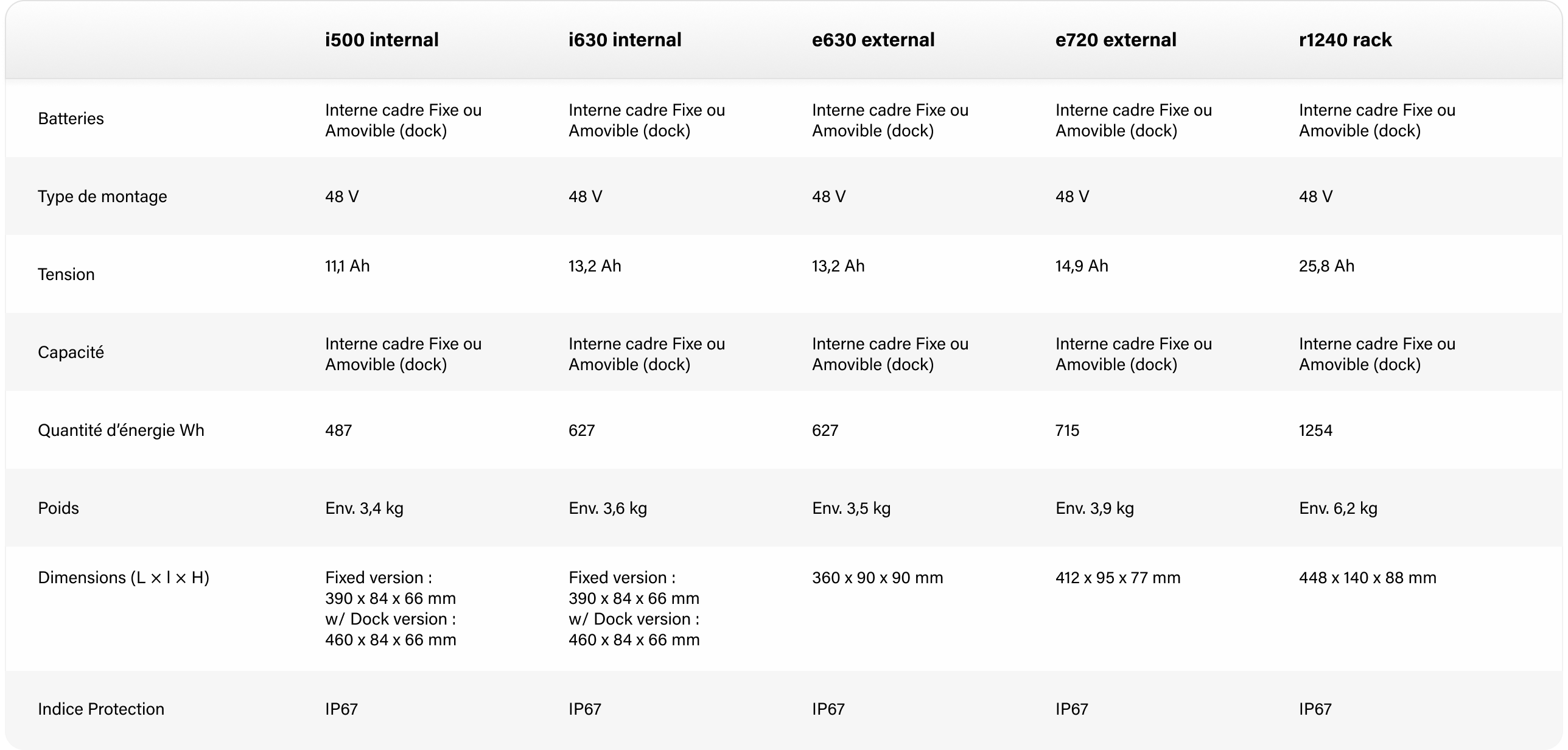
Task: Select the Indice Protection row label
Action: [x=101, y=709]
